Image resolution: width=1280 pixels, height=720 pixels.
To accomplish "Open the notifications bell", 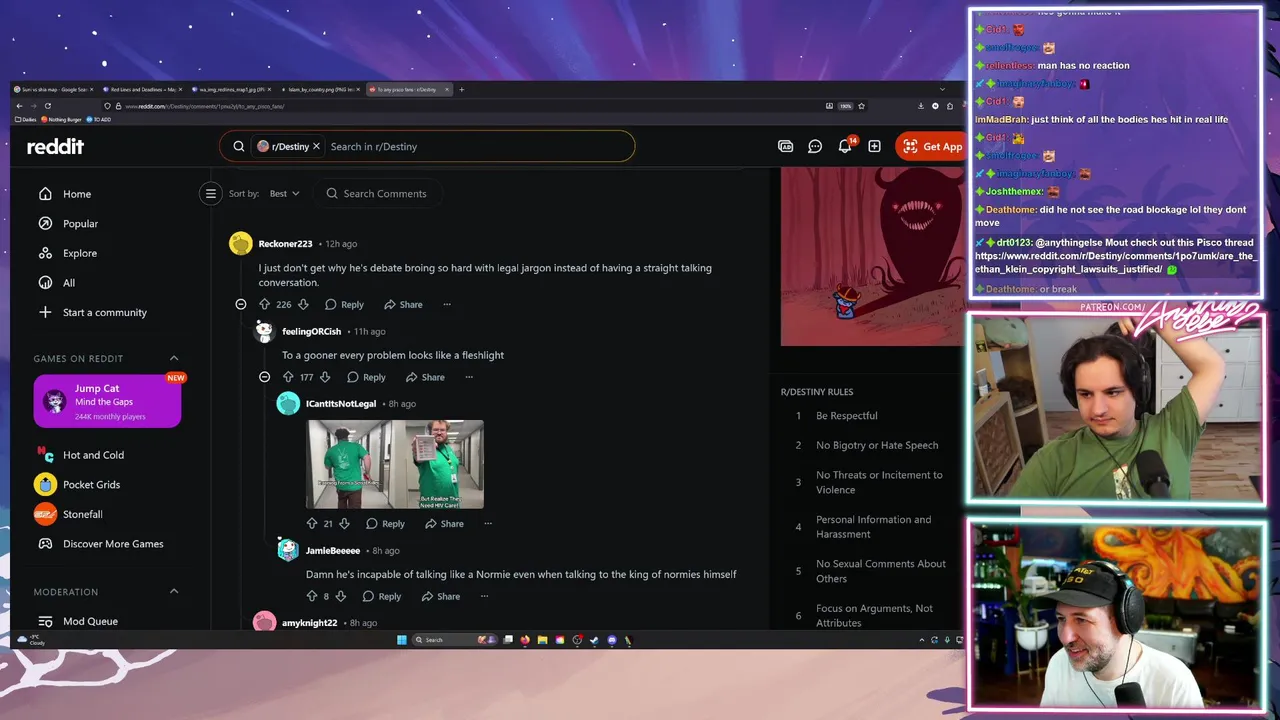I will (845, 146).
